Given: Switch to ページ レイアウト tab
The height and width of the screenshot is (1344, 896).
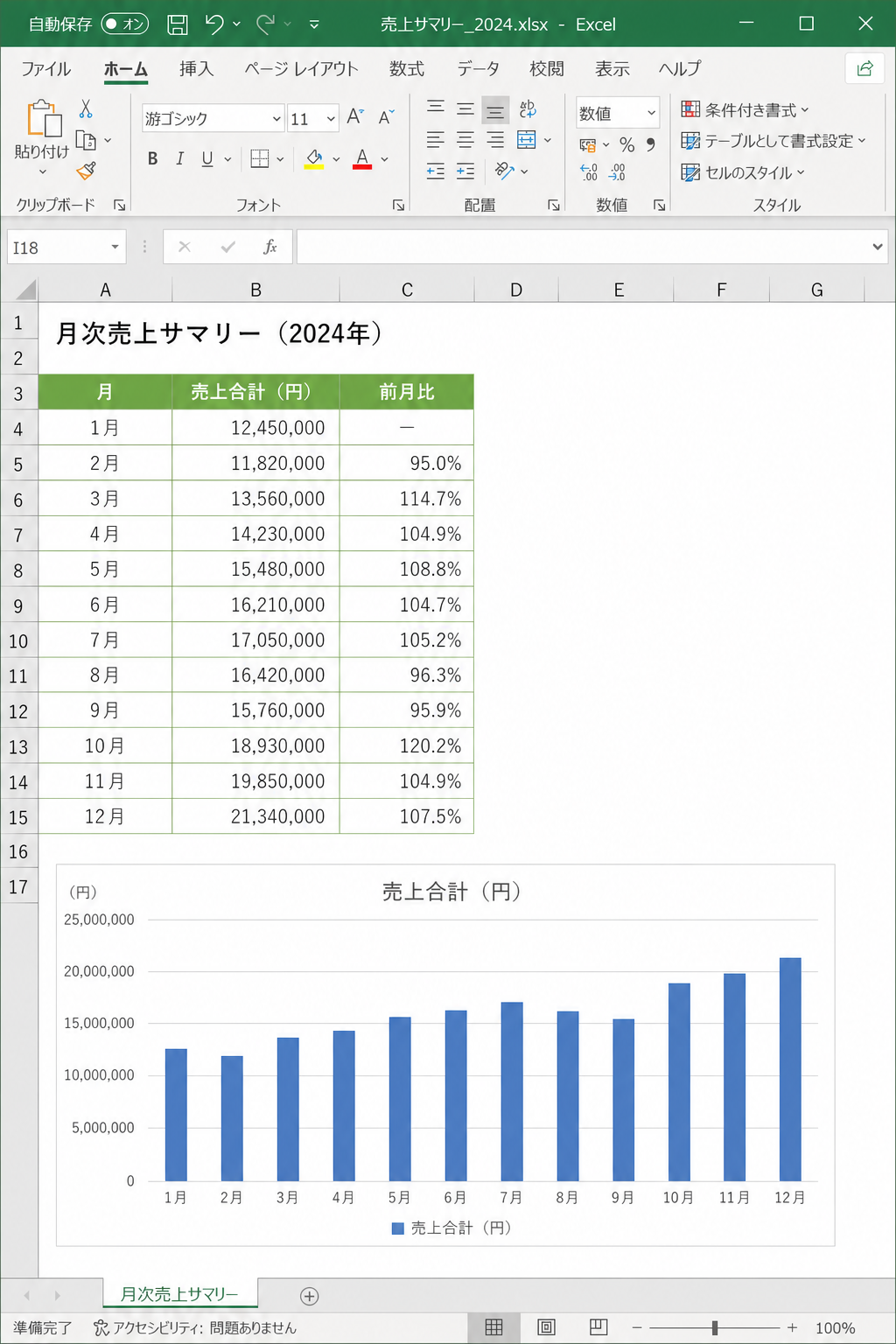Looking at the screenshot, I should tap(302, 69).
